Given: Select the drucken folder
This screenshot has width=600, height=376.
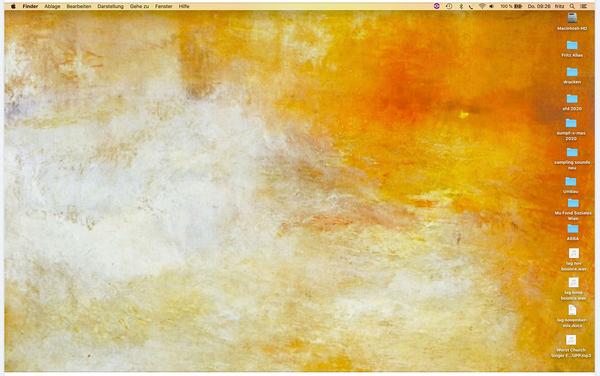Looking at the screenshot, I should [572, 72].
